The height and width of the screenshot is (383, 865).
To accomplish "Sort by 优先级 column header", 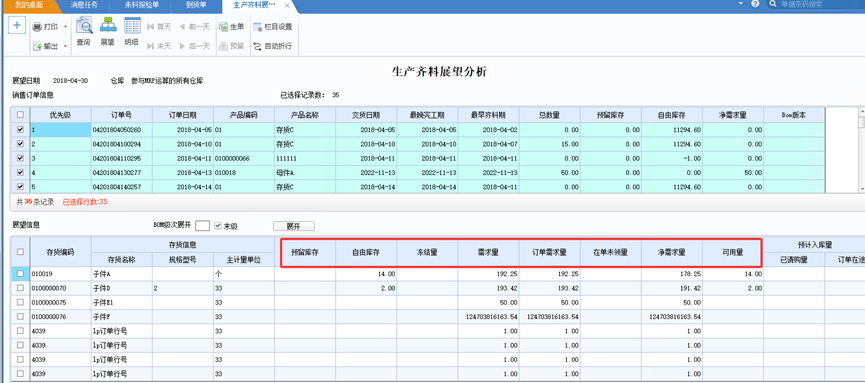I will [x=61, y=115].
